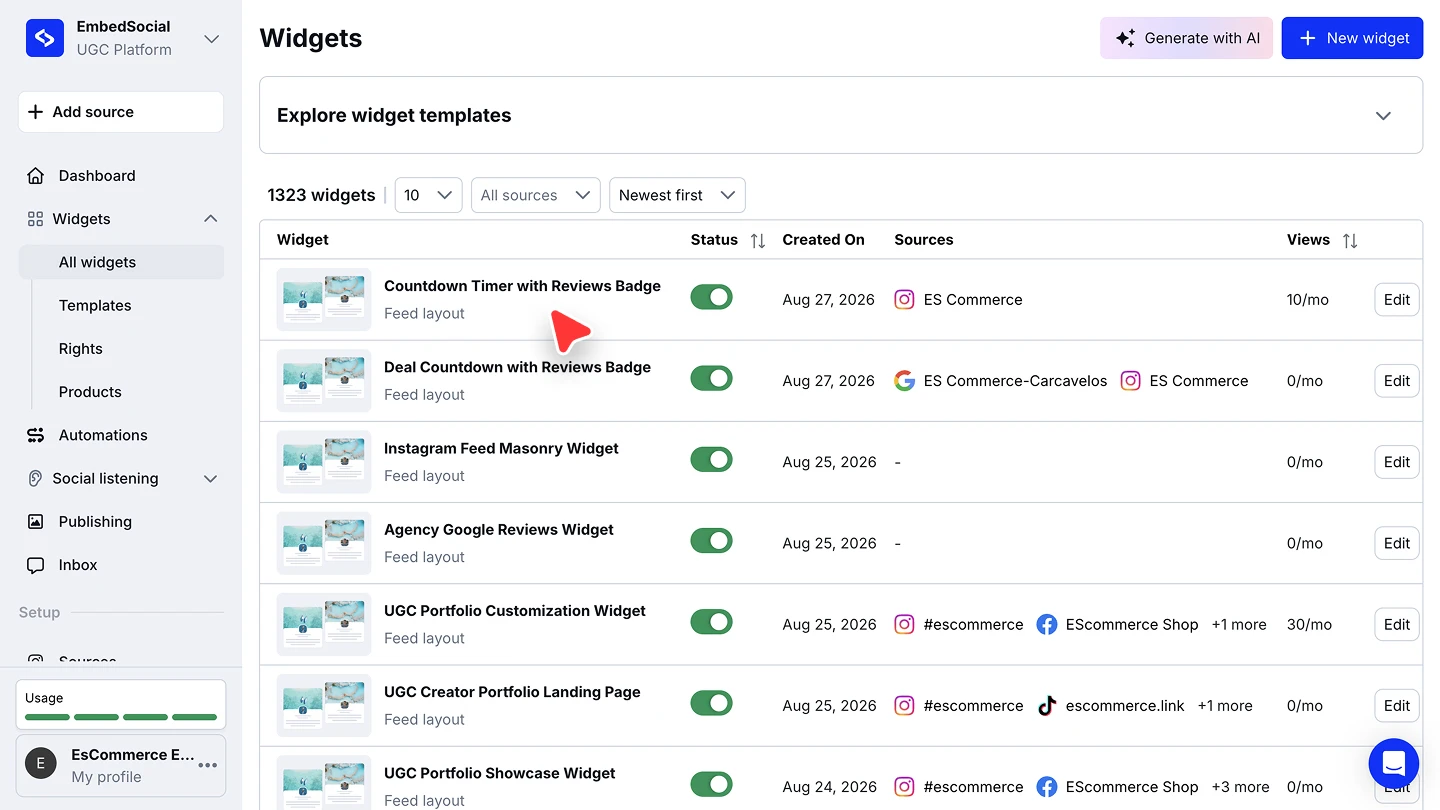This screenshot has width=1440, height=810.
Task: Open profile options three-dot menu
Action: point(208,765)
